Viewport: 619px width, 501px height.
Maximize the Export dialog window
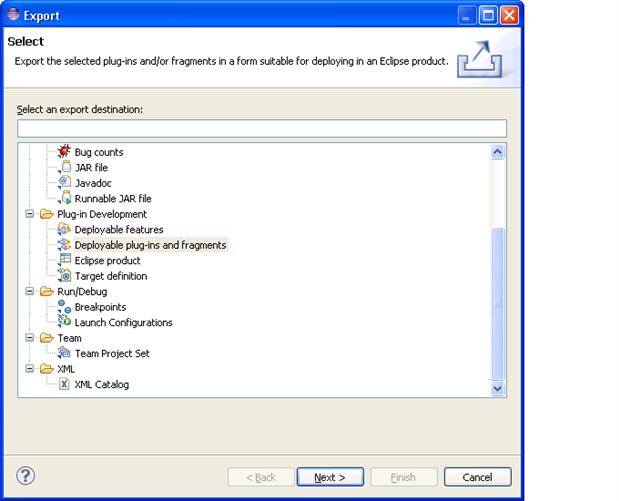pos(488,16)
